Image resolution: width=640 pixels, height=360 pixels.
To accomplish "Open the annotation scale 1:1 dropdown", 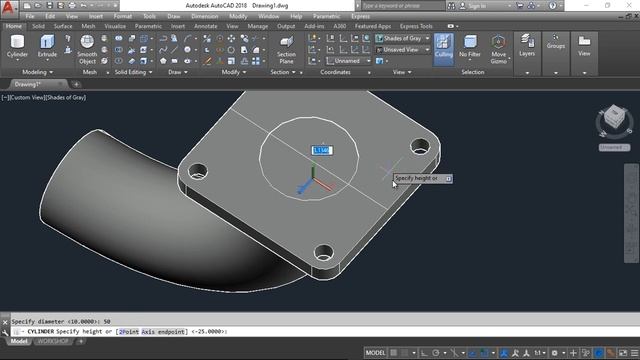I will (x=540, y=353).
